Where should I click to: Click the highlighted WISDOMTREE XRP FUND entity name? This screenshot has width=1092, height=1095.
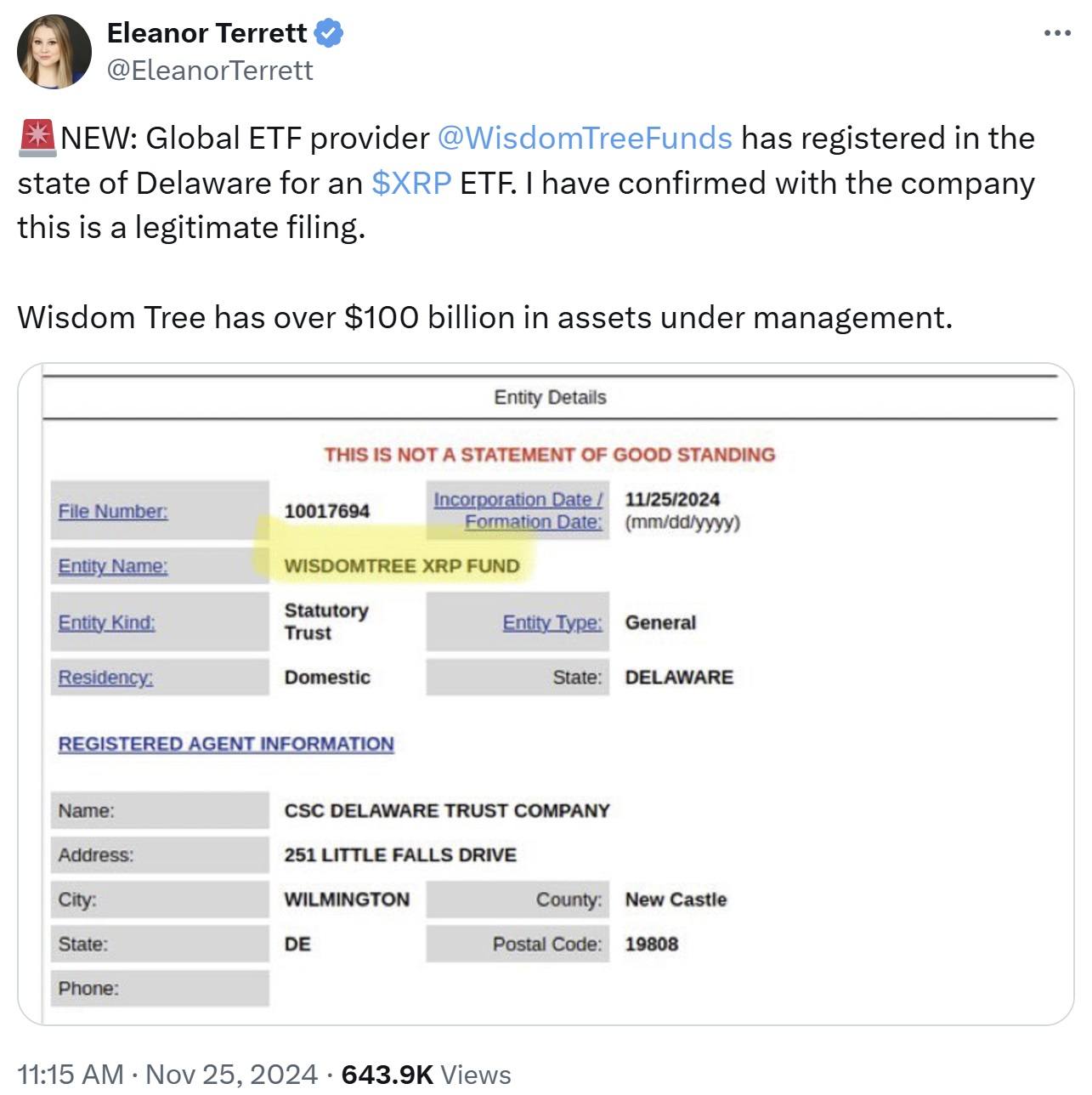tap(402, 565)
